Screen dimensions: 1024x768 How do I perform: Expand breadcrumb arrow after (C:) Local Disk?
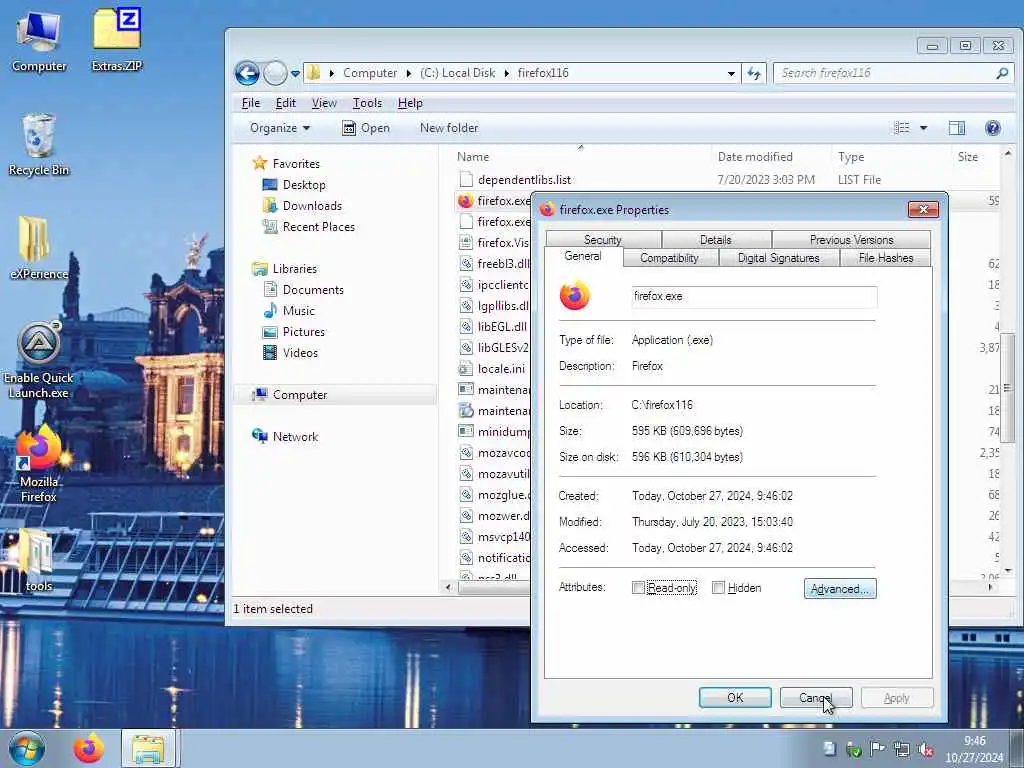(506, 73)
